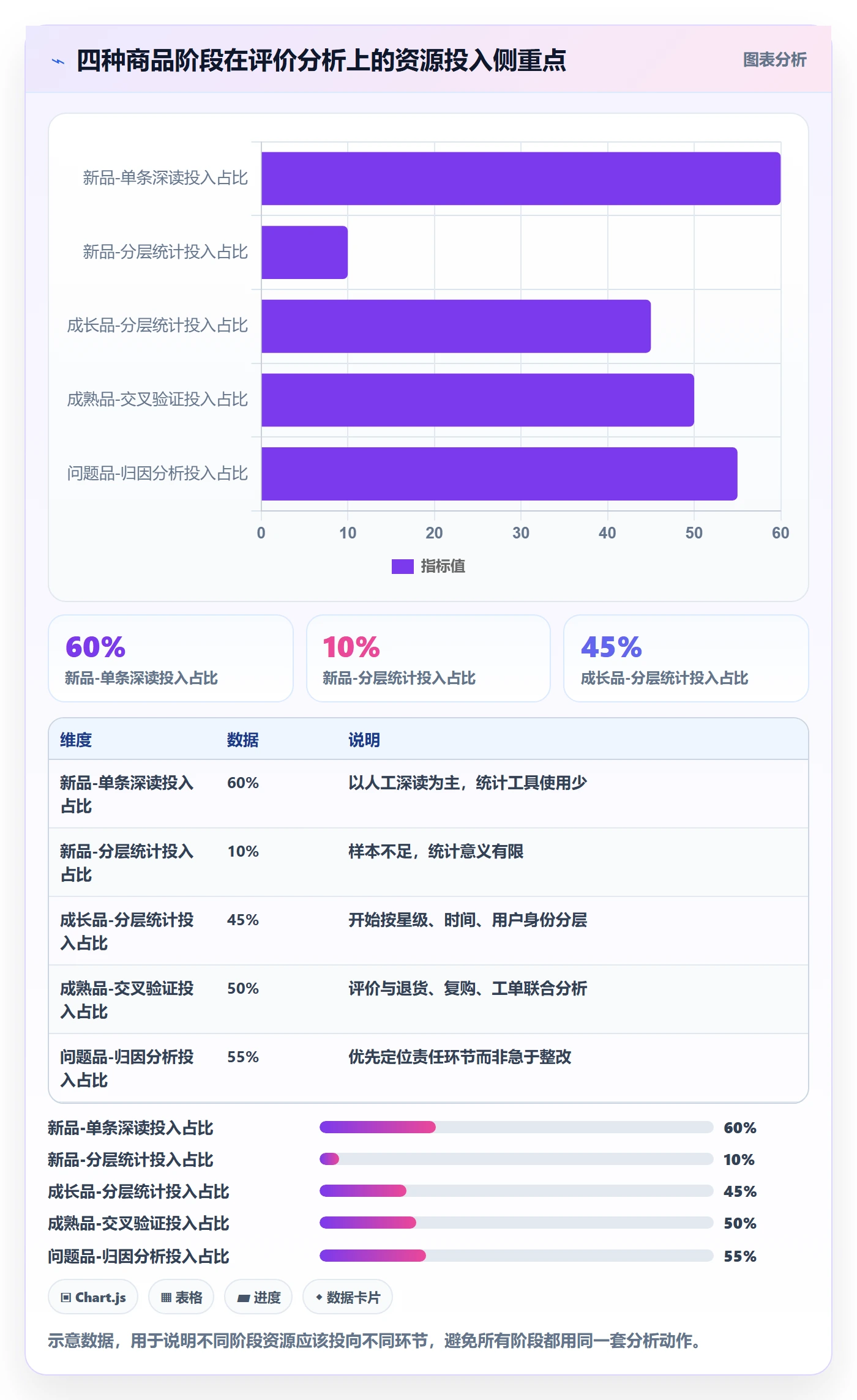Click the 60% data card
The height and width of the screenshot is (1400, 857).
coord(171,658)
